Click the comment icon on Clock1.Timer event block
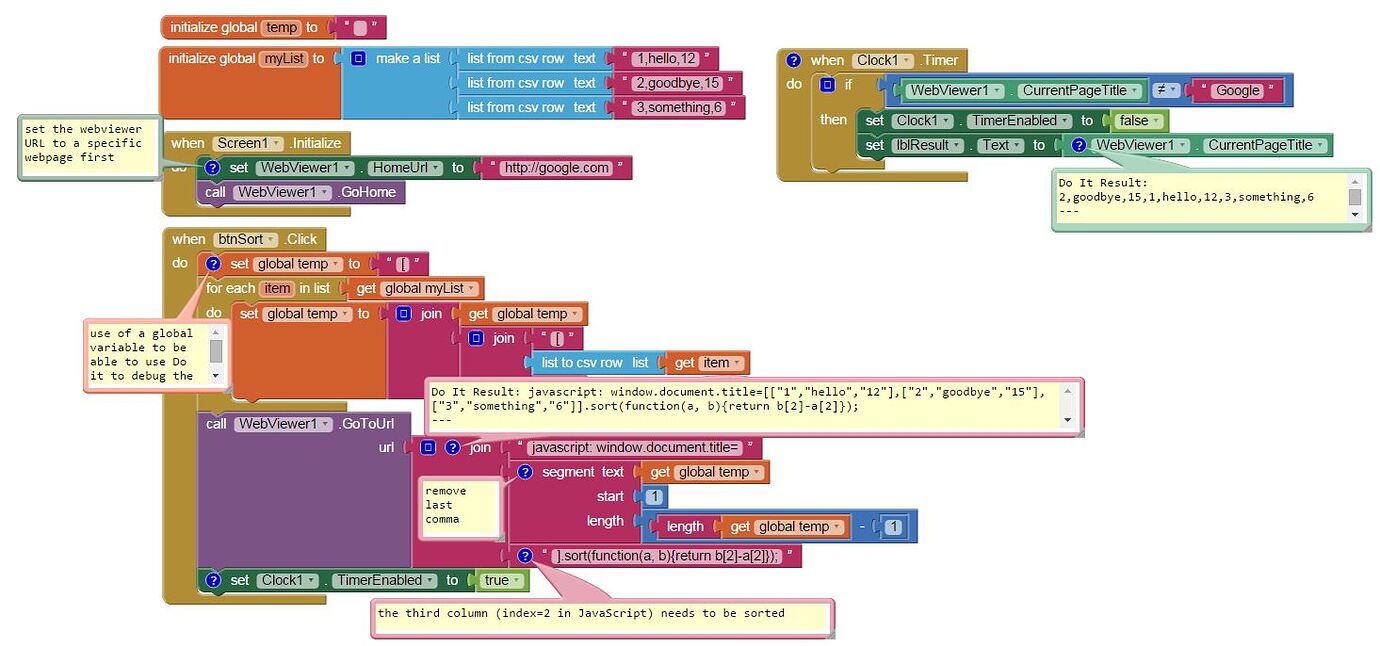1380x646 pixels. 793,60
